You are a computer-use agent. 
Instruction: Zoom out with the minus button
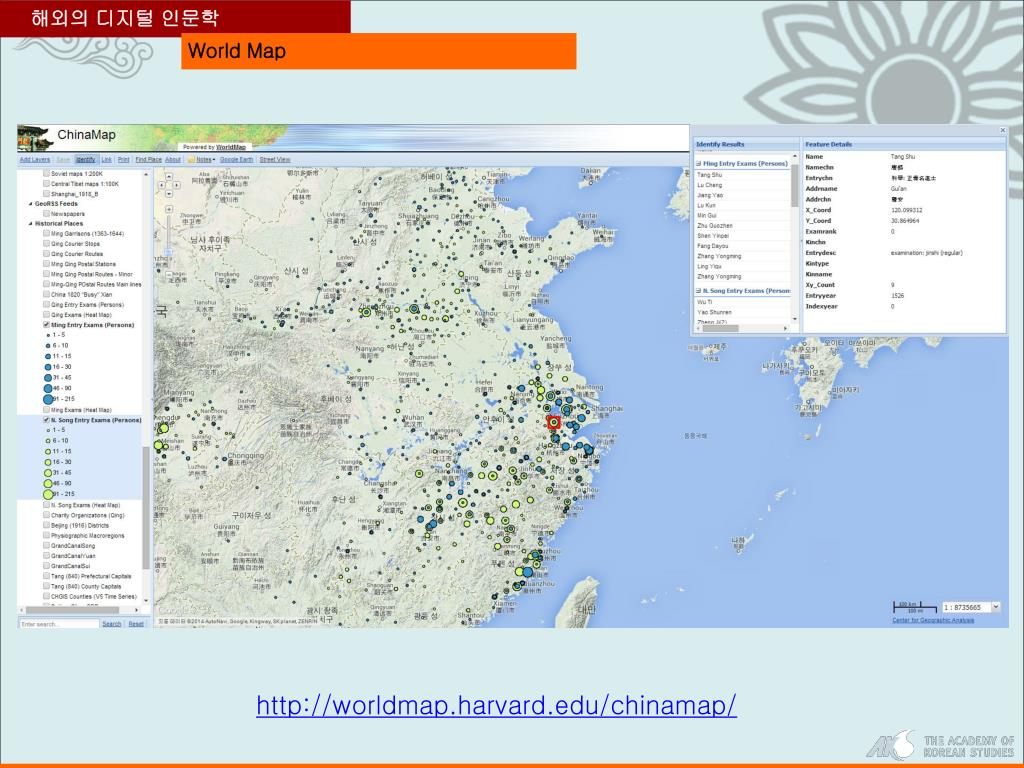(168, 273)
